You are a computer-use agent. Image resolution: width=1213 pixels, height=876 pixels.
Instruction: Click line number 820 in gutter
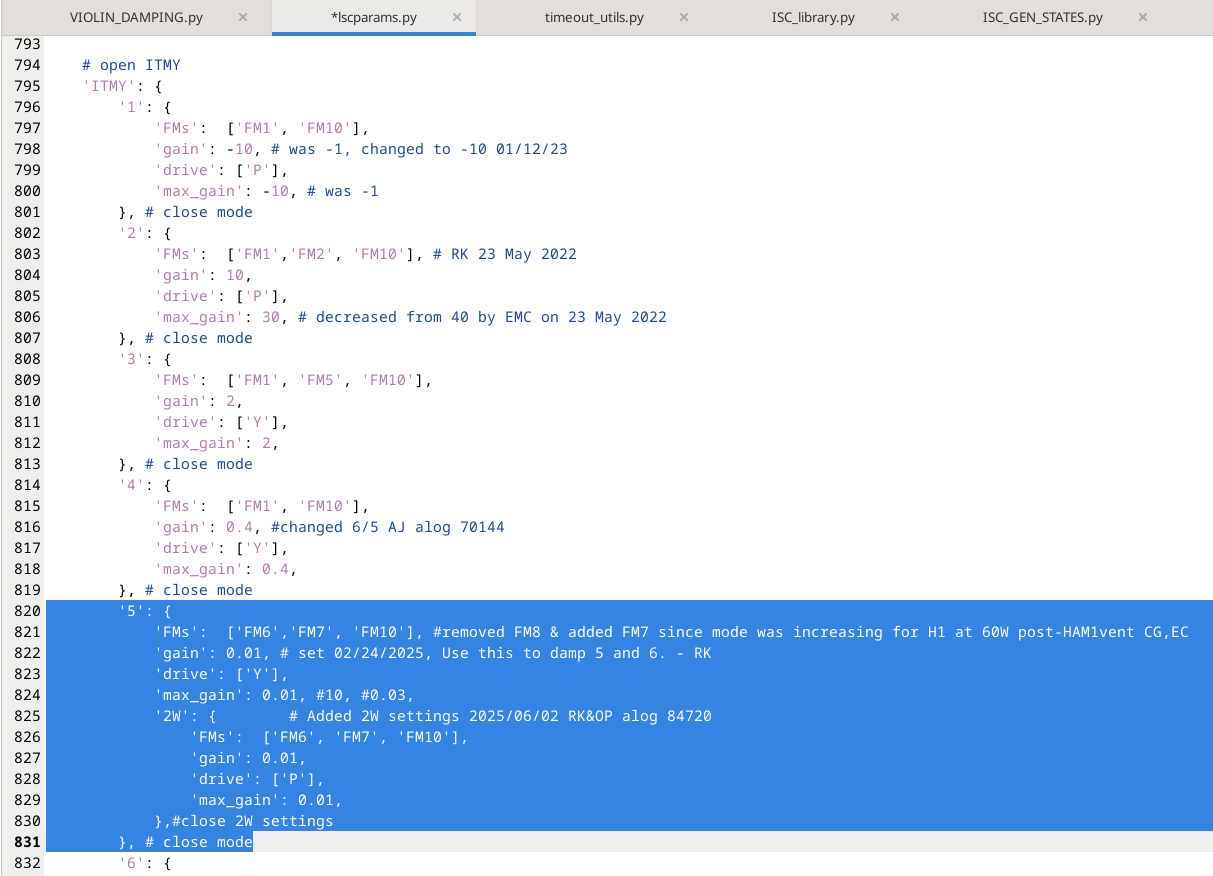pos(27,611)
